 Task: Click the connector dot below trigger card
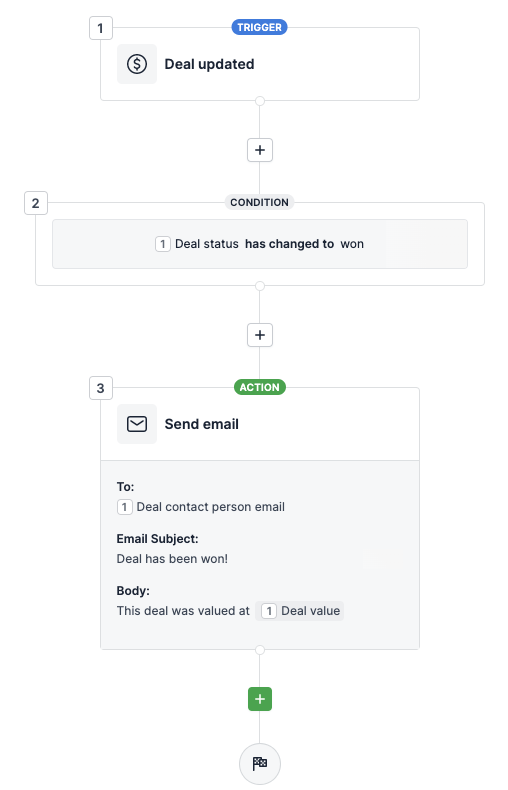point(260,101)
